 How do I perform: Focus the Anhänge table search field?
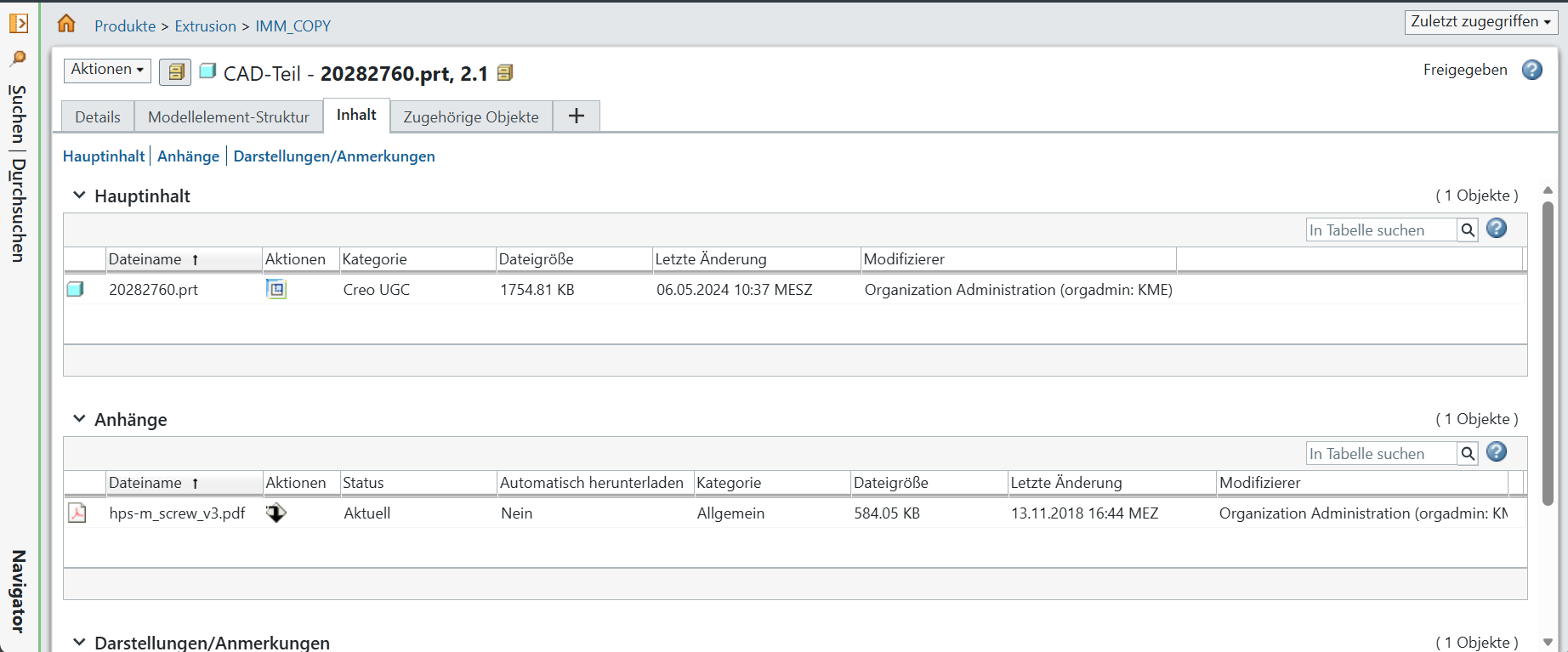(x=1380, y=454)
